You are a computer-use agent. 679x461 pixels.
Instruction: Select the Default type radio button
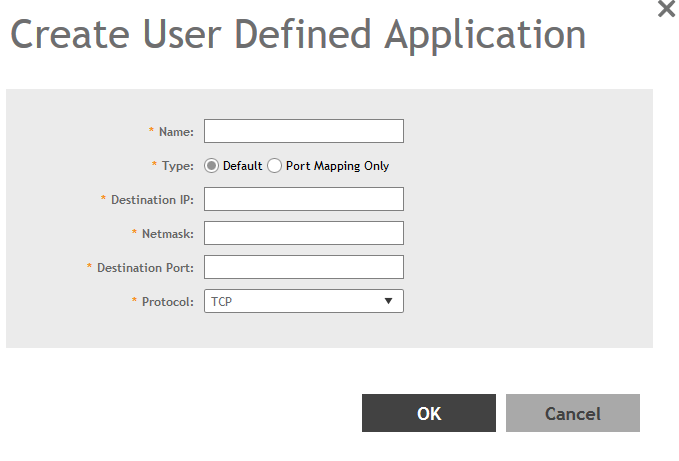coord(212,166)
